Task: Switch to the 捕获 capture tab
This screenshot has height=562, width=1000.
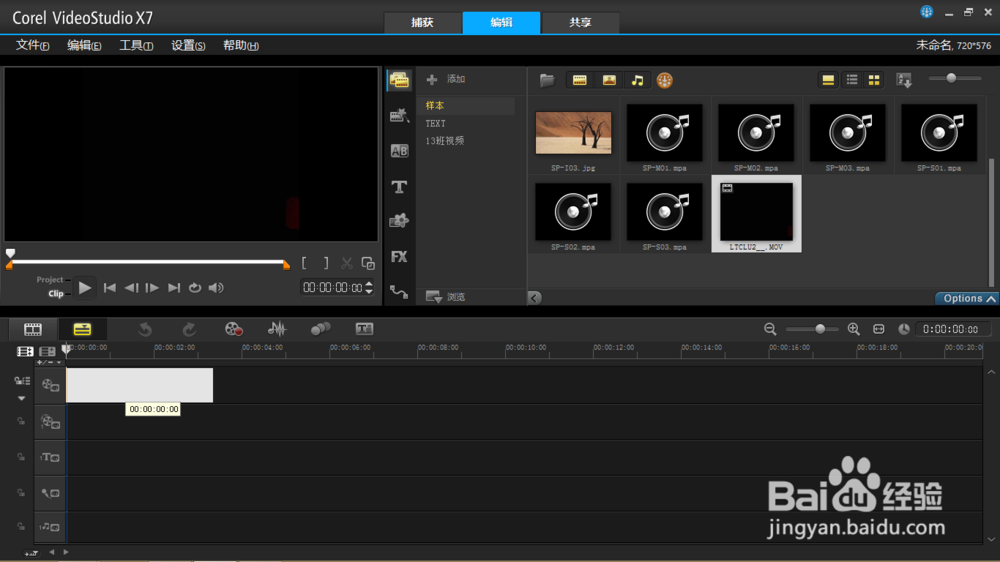Action: pos(422,22)
